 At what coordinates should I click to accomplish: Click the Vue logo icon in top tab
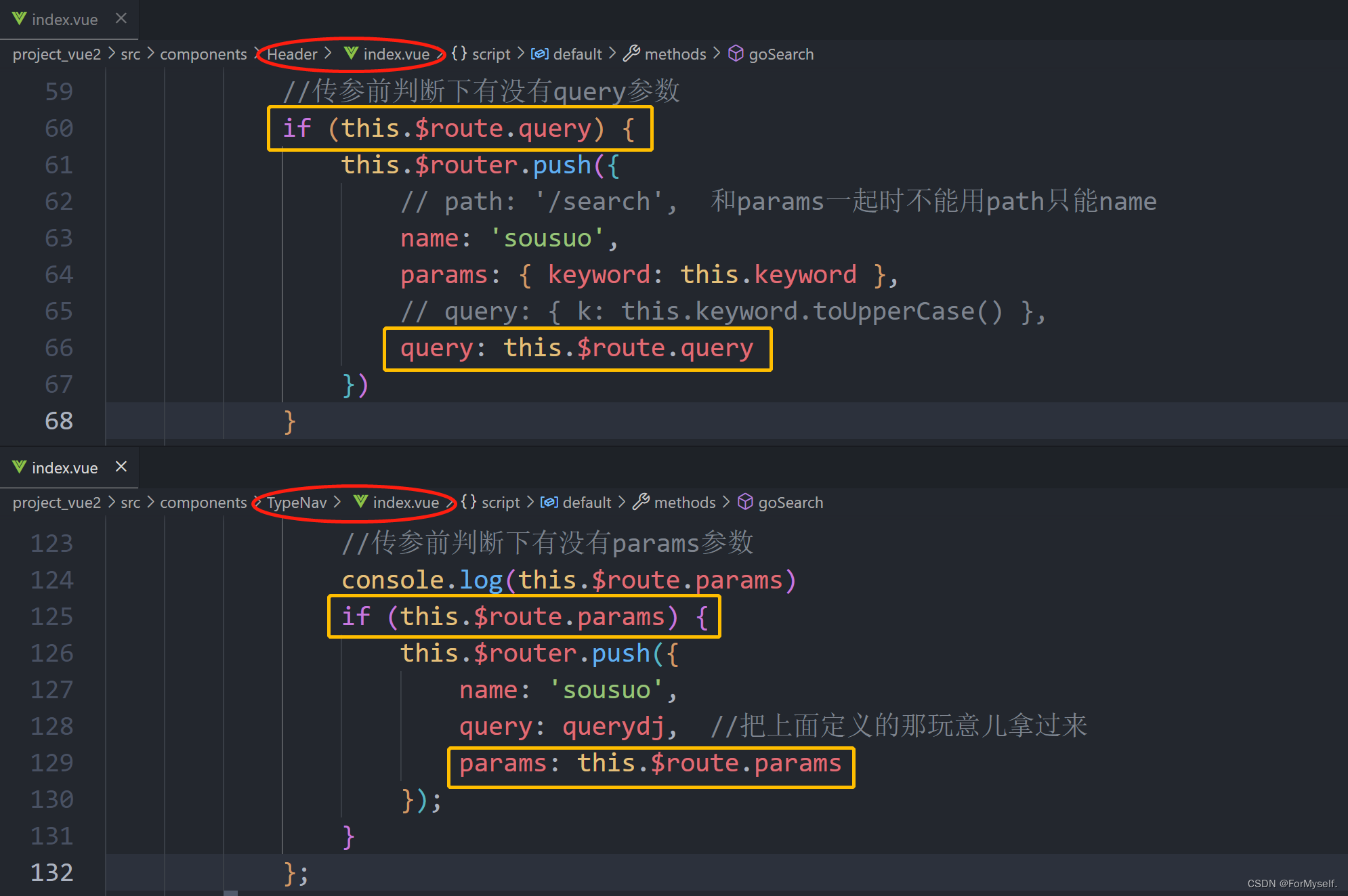point(19,19)
